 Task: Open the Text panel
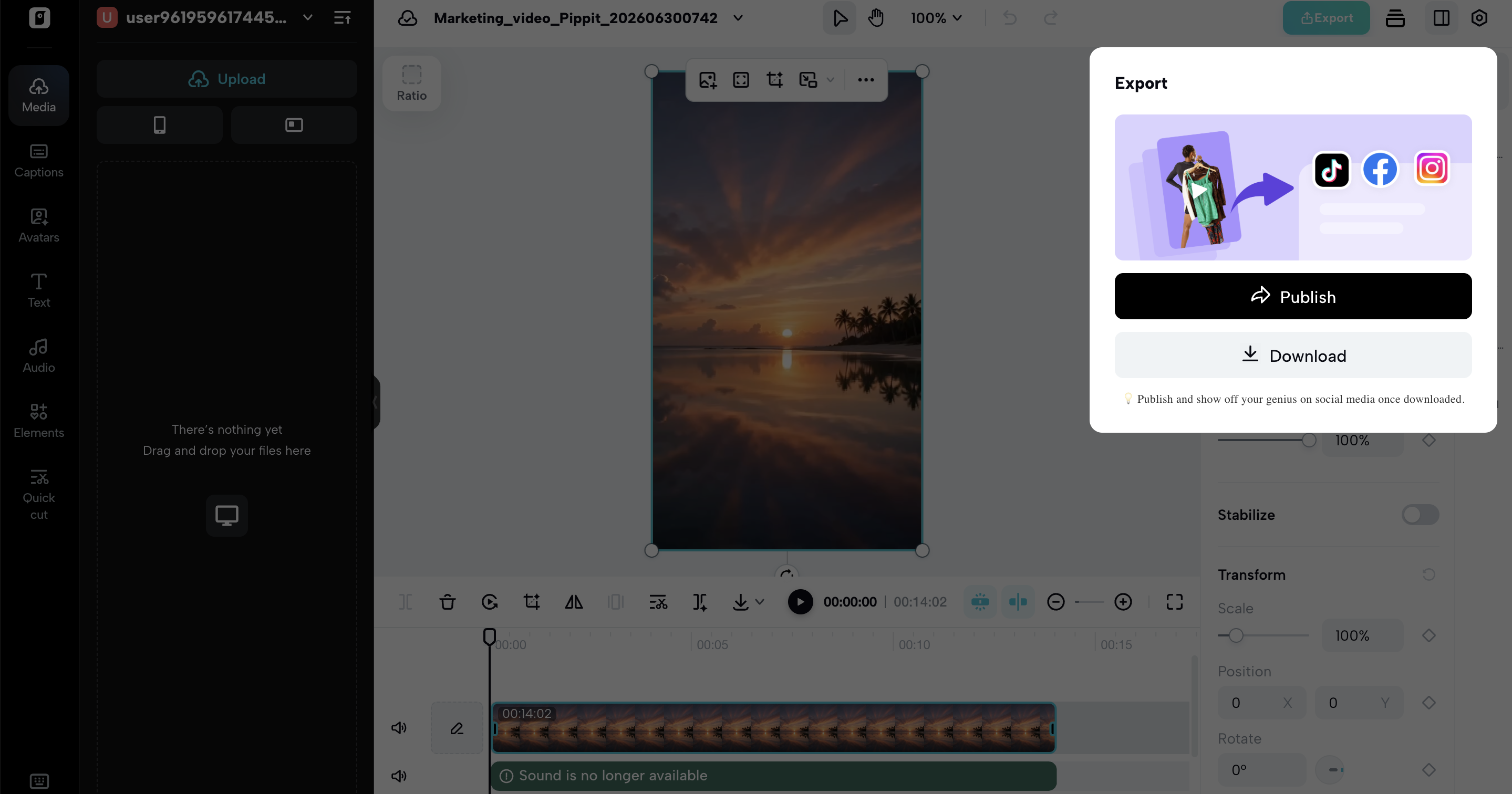[x=39, y=290]
